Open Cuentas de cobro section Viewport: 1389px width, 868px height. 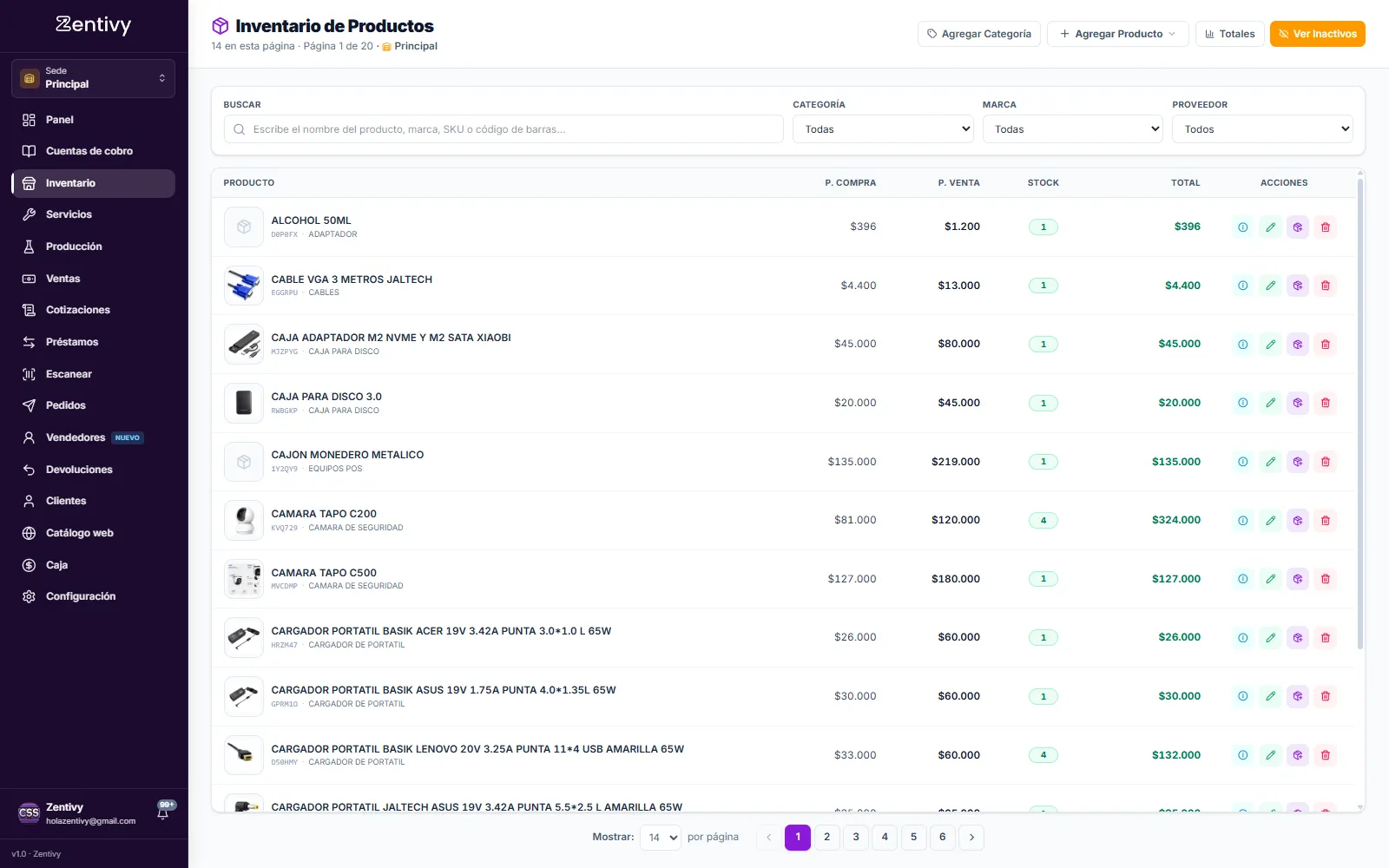click(x=93, y=151)
